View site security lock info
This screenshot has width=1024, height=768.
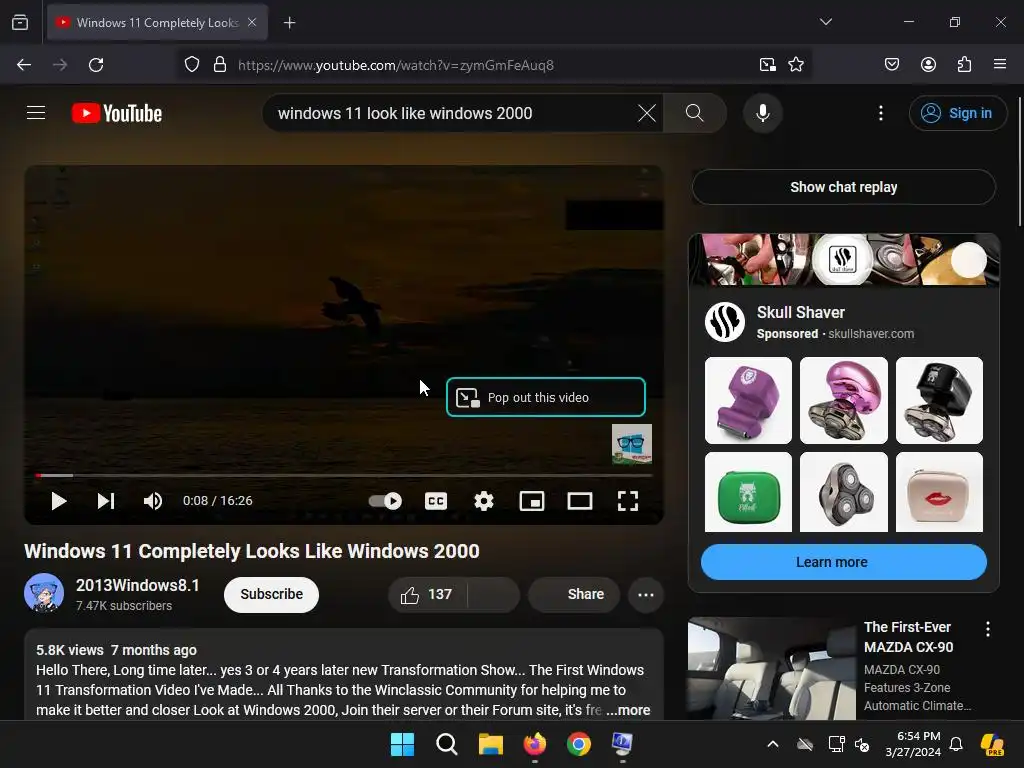tap(220, 65)
